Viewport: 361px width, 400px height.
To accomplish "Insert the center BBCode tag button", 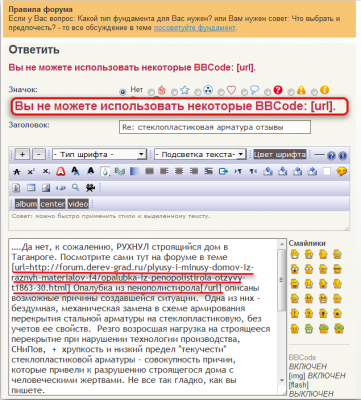I will [x=52, y=204].
